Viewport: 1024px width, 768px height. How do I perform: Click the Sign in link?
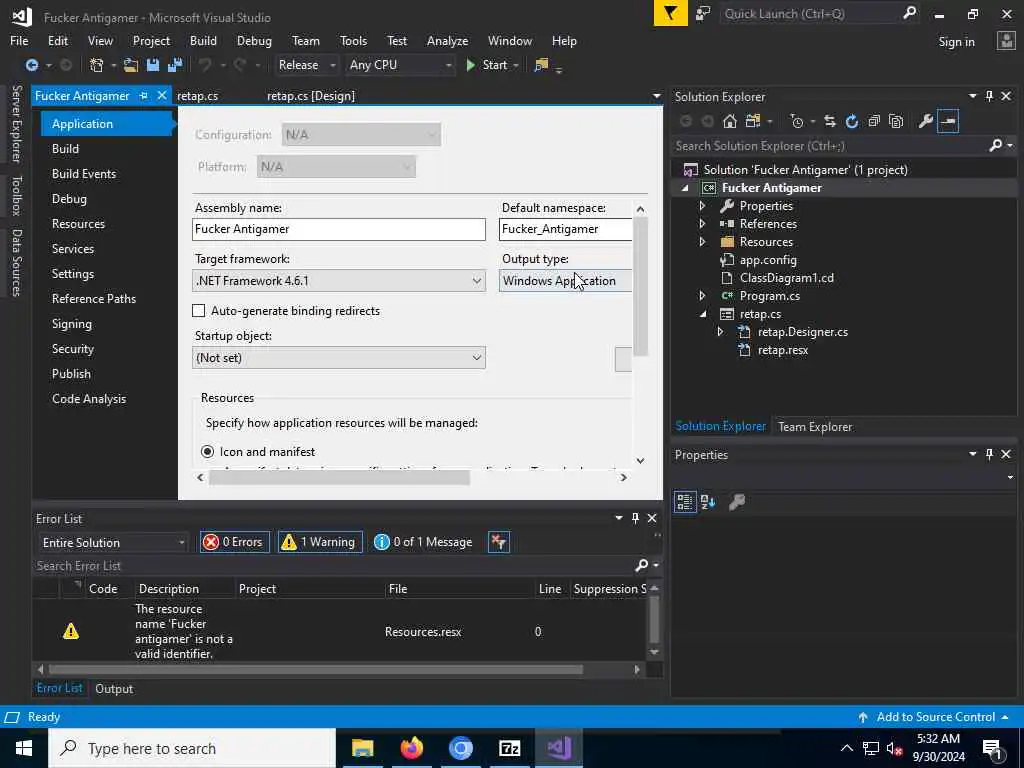coord(956,42)
